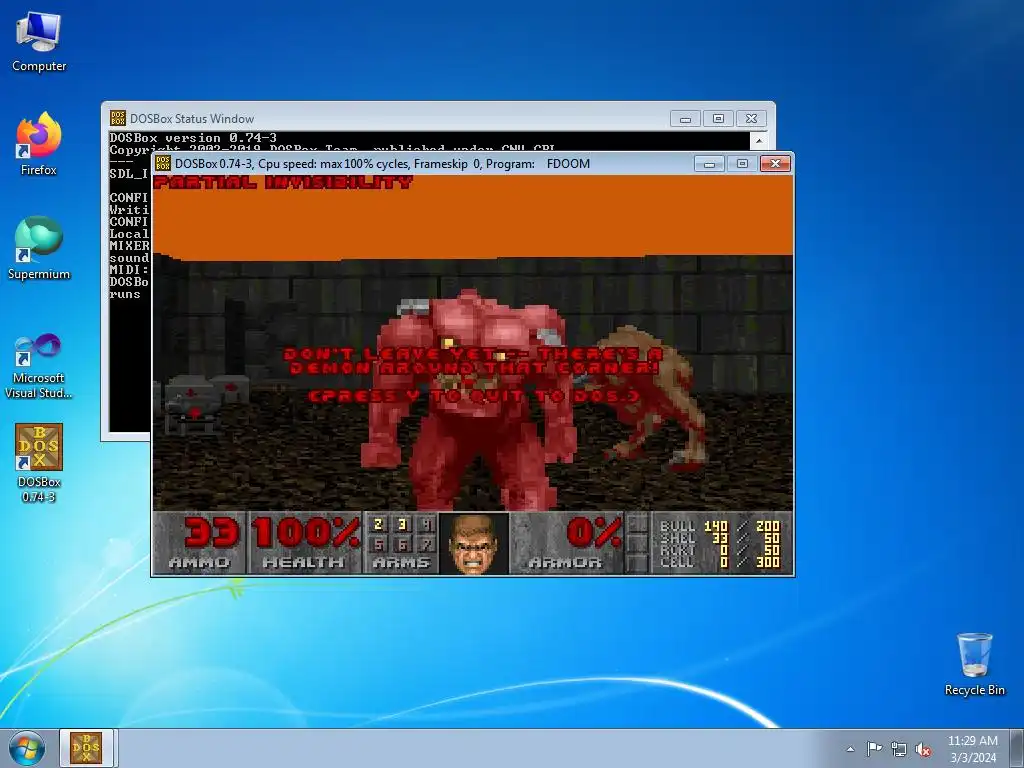Image resolution: width=1024 pixels, height=768 pixels.
Task: Click the date 3/3/2024 in the taskbar
Action: [x=973, y=758]
